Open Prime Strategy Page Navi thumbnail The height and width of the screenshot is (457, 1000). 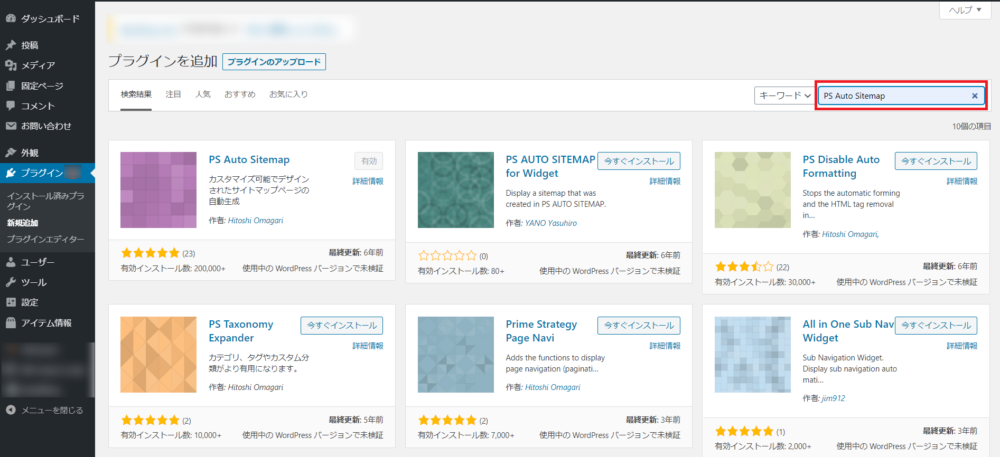click(456, 354)
